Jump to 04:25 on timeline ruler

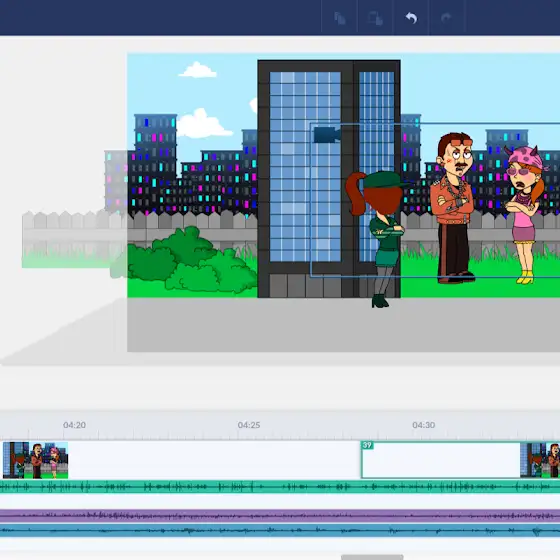(x=249, y=425)
